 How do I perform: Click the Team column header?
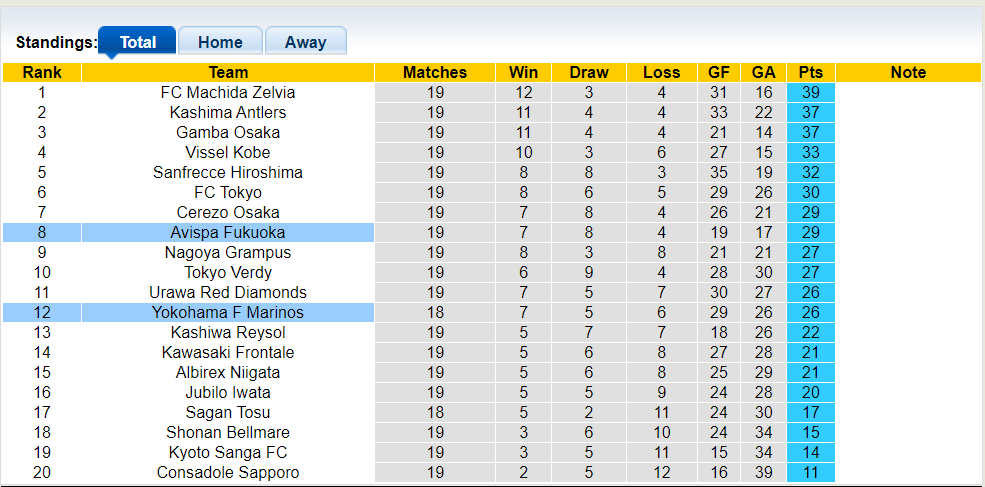point(228,72)
